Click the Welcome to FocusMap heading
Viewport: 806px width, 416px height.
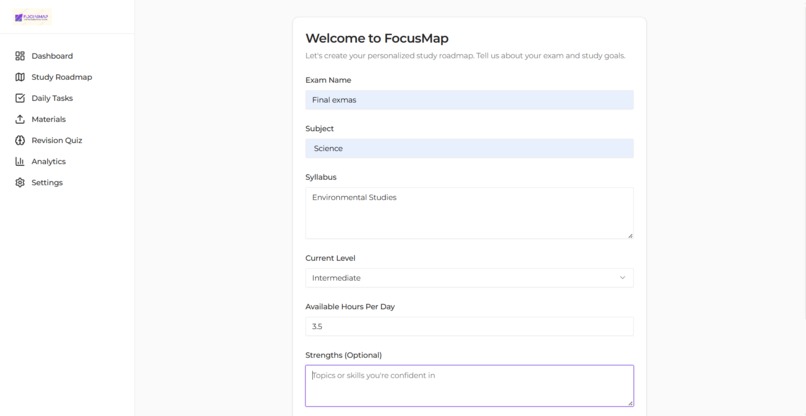(x=377, y=38)
